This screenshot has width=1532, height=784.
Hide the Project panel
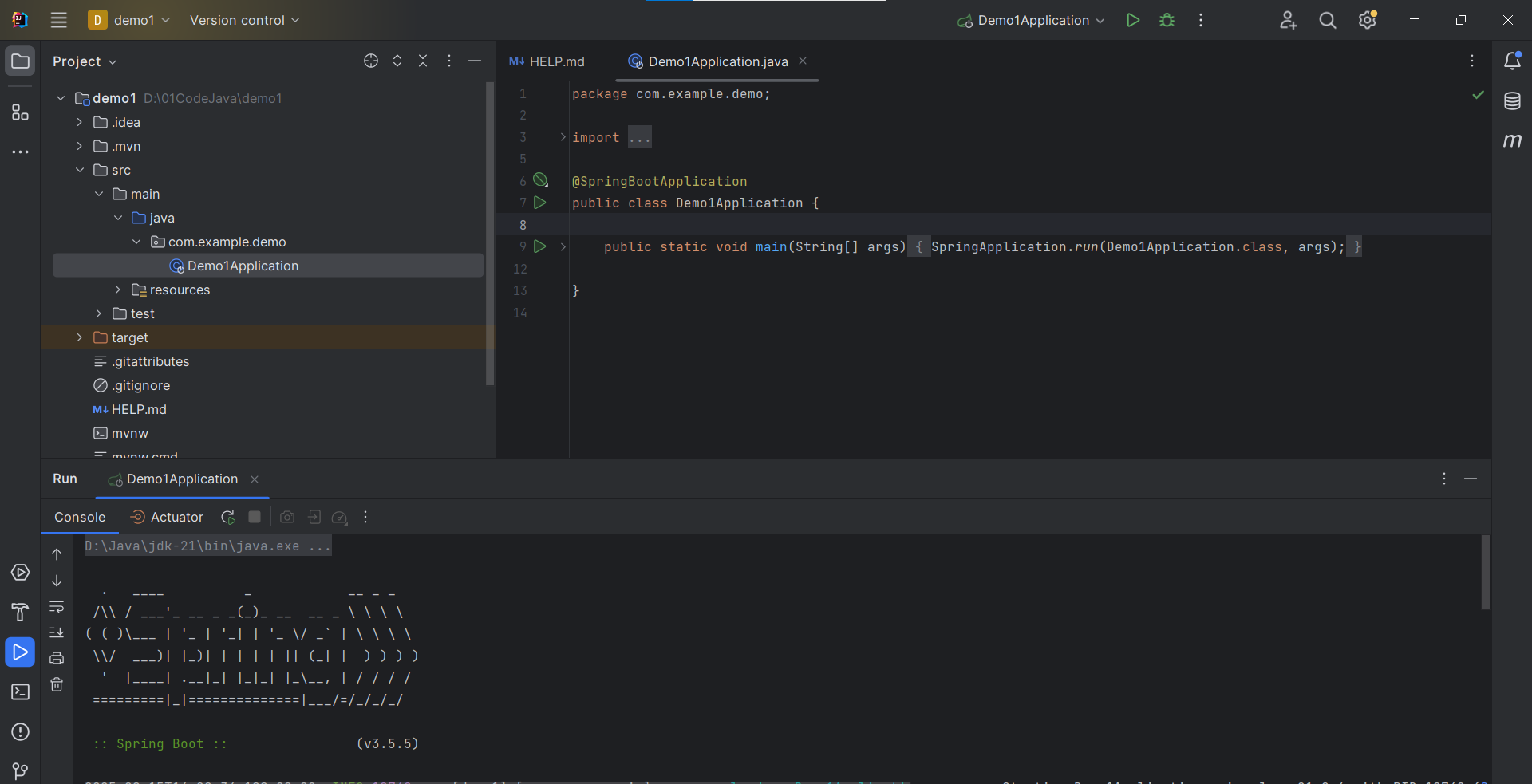(475, 61)
